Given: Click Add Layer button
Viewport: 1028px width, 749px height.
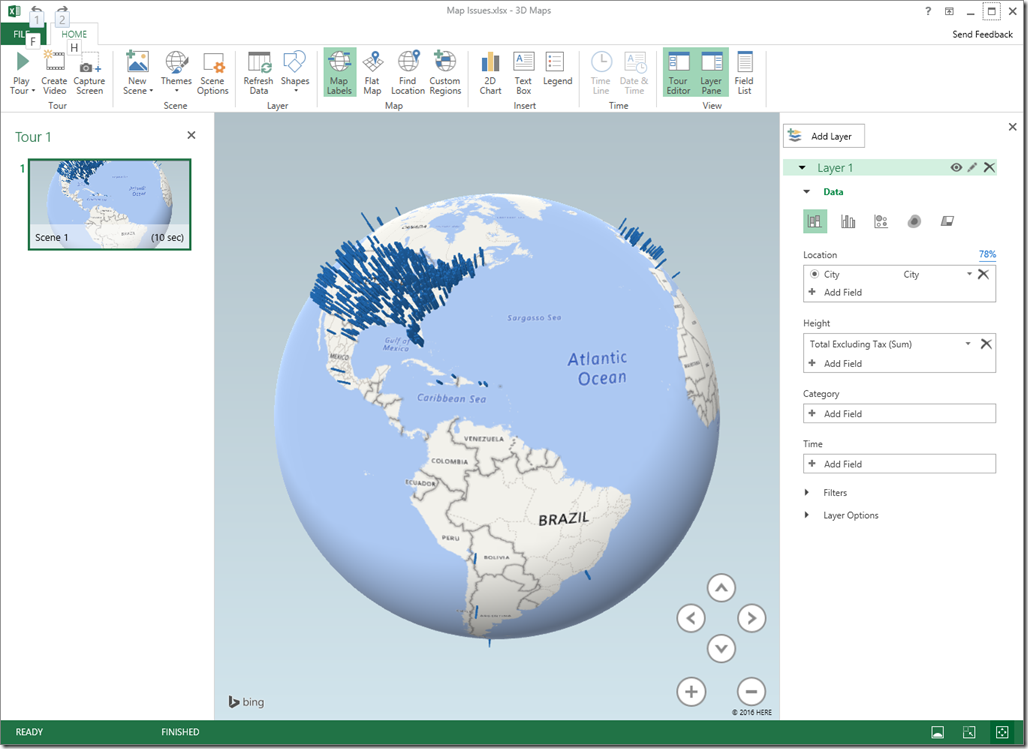Looking at the screenshot, I should click(x=824, y=136).
